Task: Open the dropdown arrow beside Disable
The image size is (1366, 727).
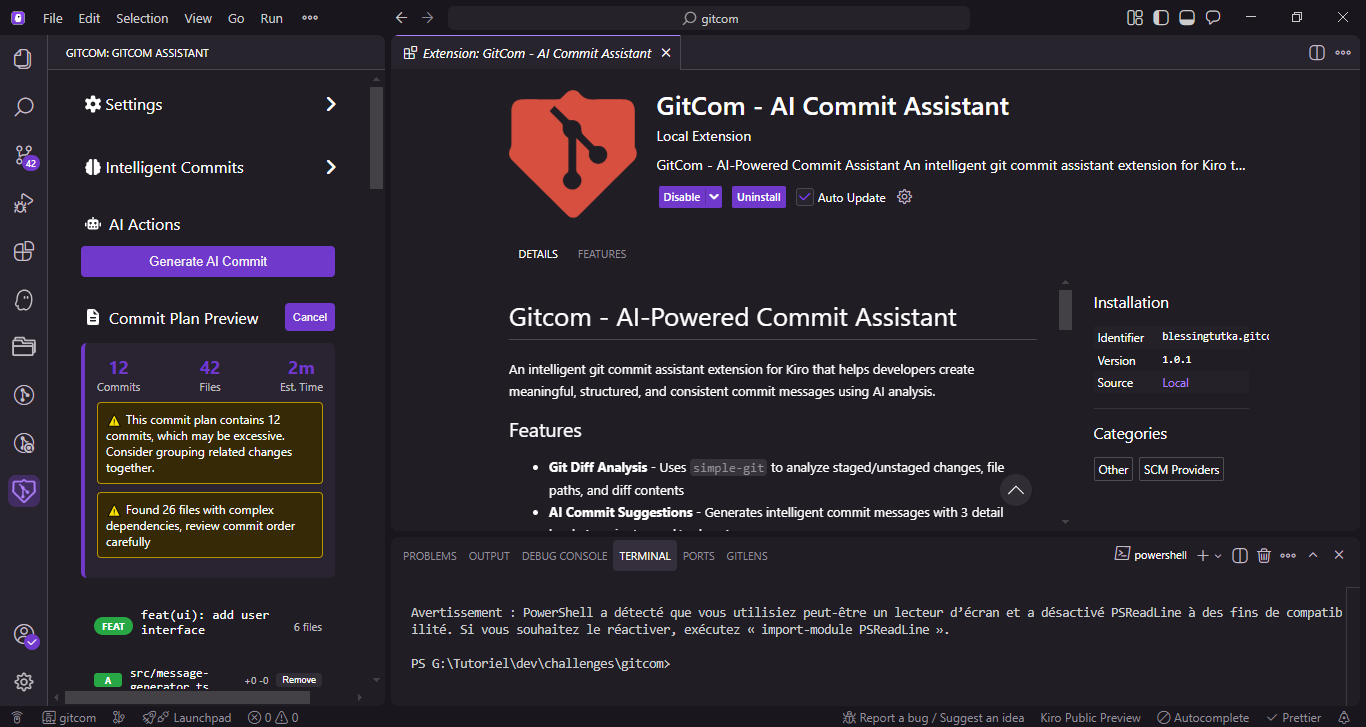Action: point(714,197)
